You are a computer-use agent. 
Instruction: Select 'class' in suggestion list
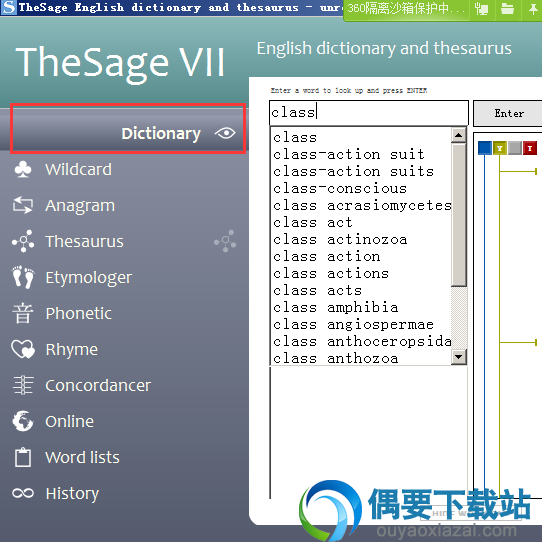pos(361,137)
